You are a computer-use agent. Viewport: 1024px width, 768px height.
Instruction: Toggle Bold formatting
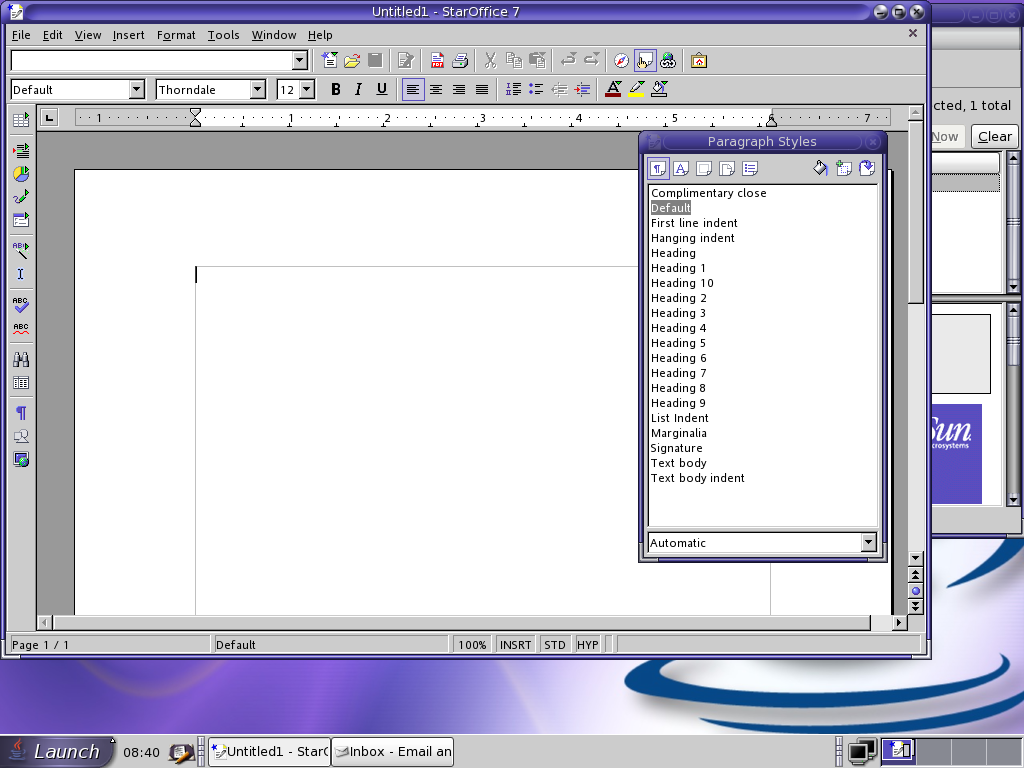tap(336, 89)
